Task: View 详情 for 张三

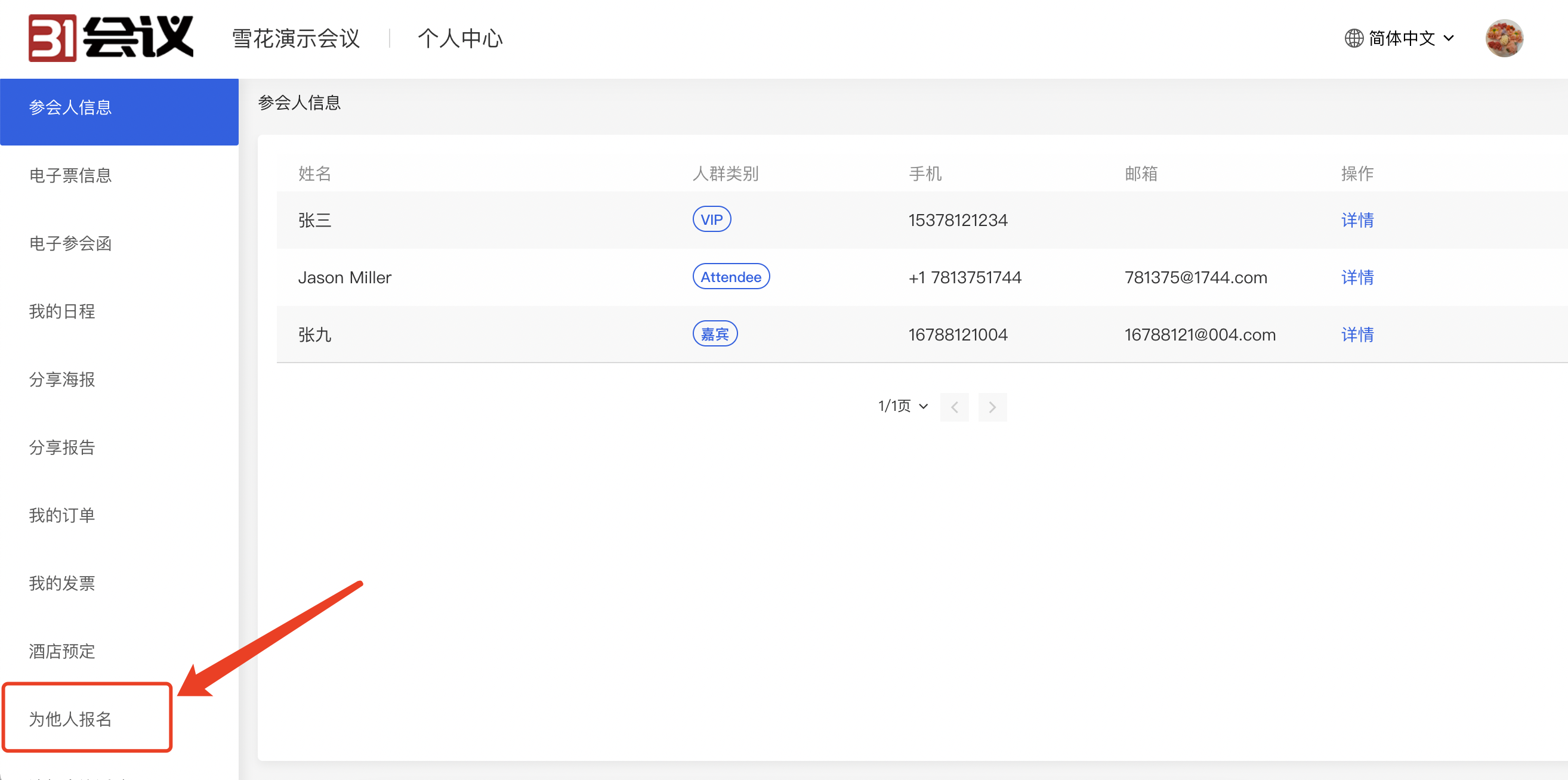Action: [x=1357, y=219]
